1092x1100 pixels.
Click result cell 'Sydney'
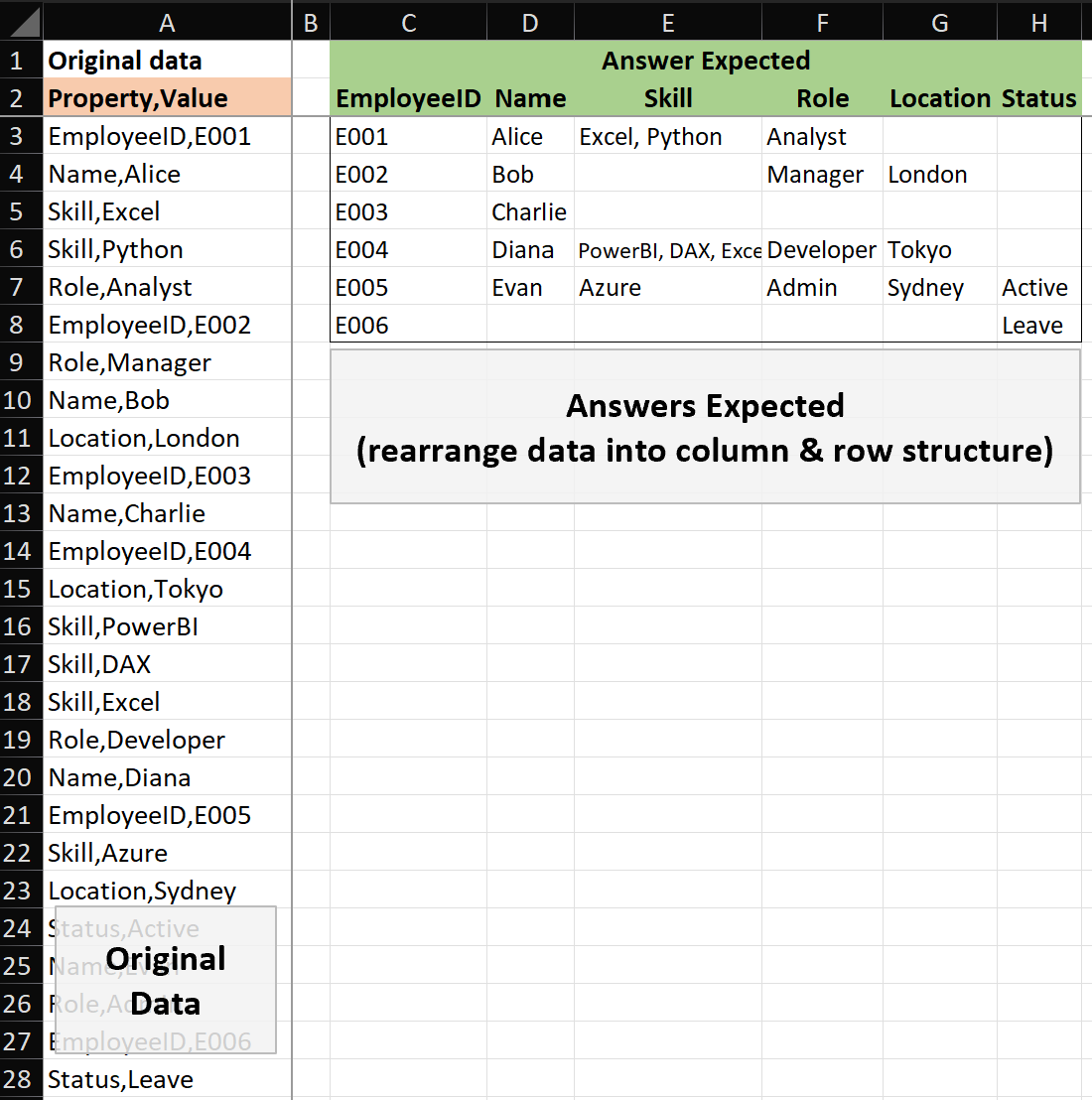[940, 286]
